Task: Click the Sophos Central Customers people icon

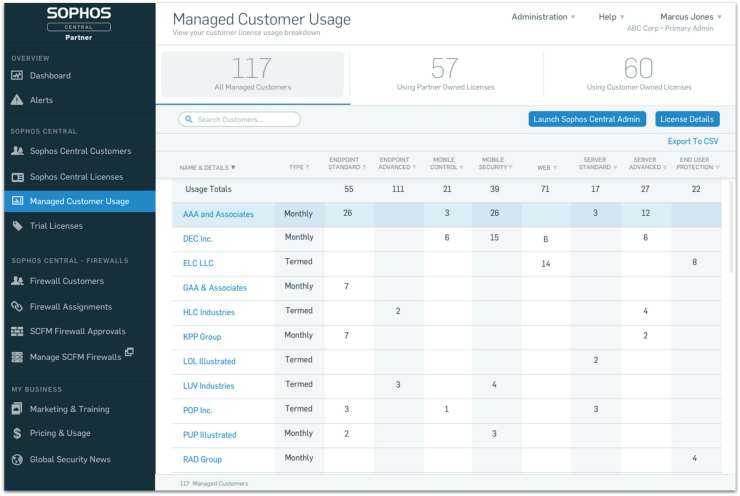Action: click(17, 151)
